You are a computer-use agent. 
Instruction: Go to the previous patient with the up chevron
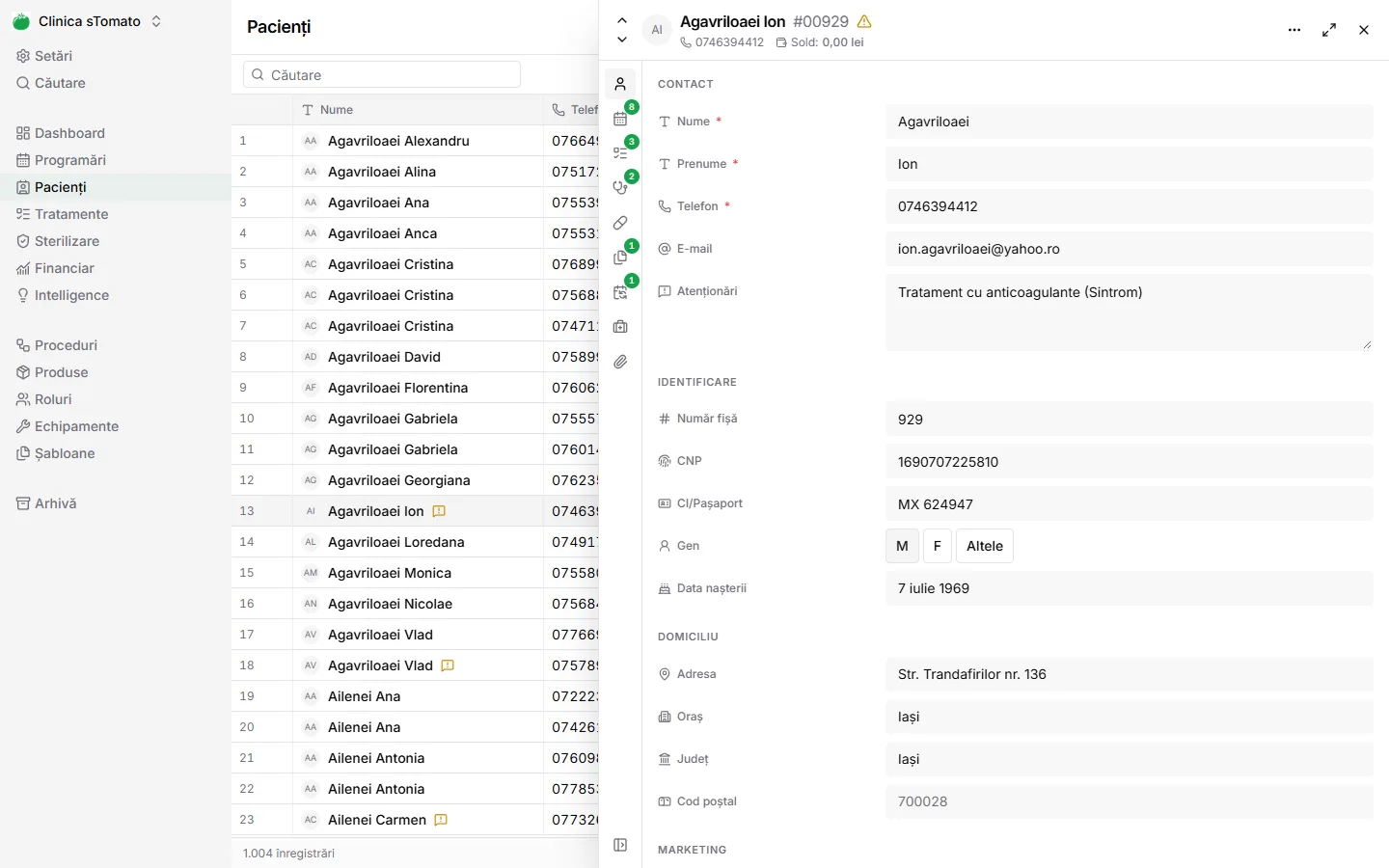click(x=622, y=20)
